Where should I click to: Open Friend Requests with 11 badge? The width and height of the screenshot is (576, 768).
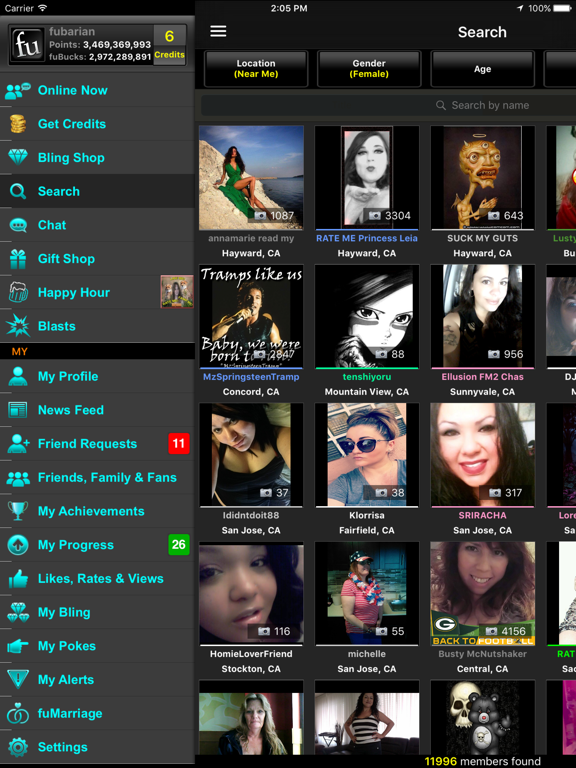(97, 444)
